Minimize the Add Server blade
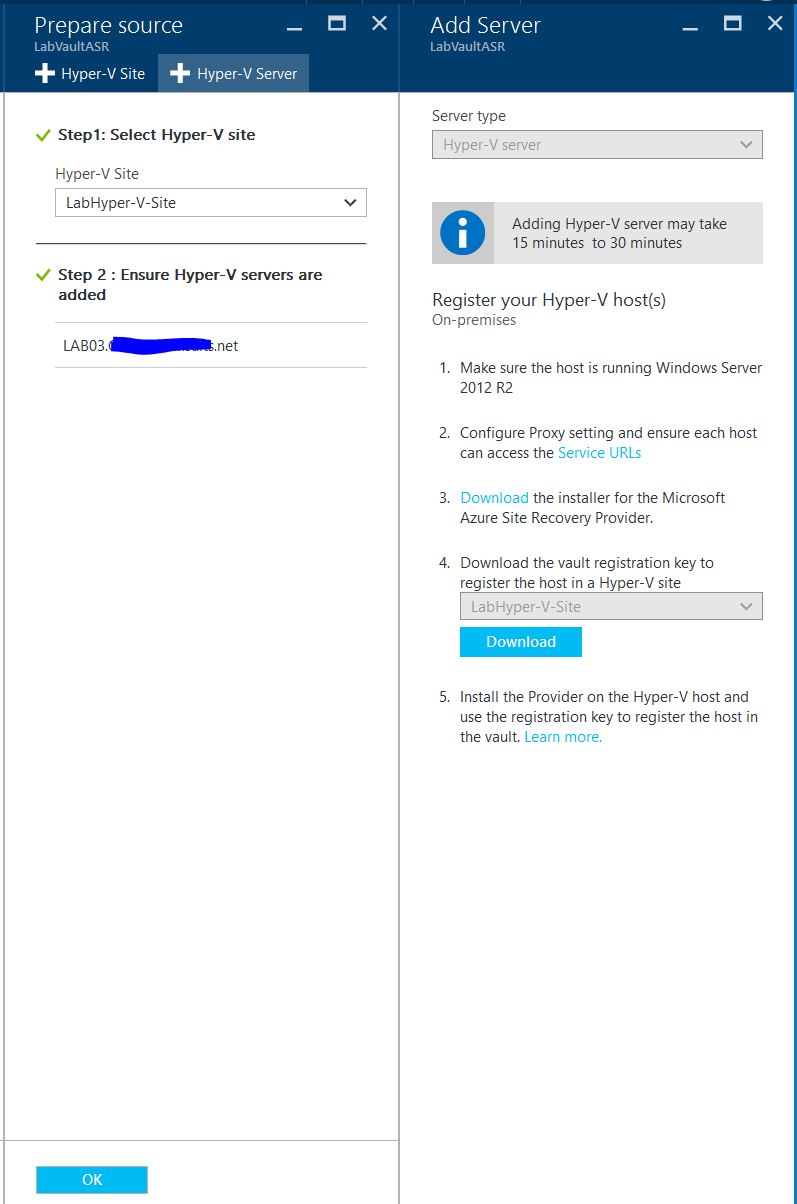 690,25
